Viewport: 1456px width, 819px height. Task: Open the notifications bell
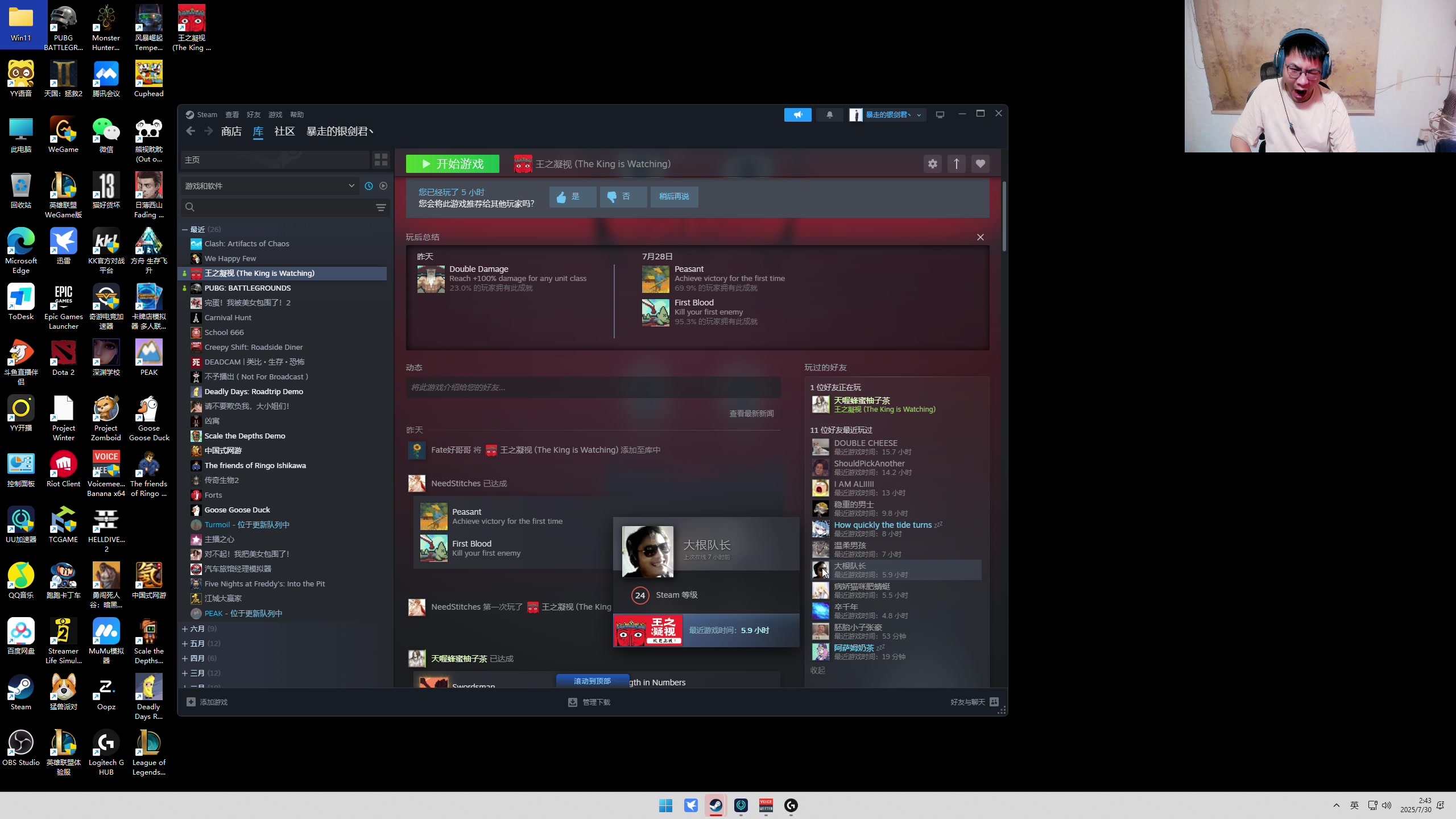829,115
